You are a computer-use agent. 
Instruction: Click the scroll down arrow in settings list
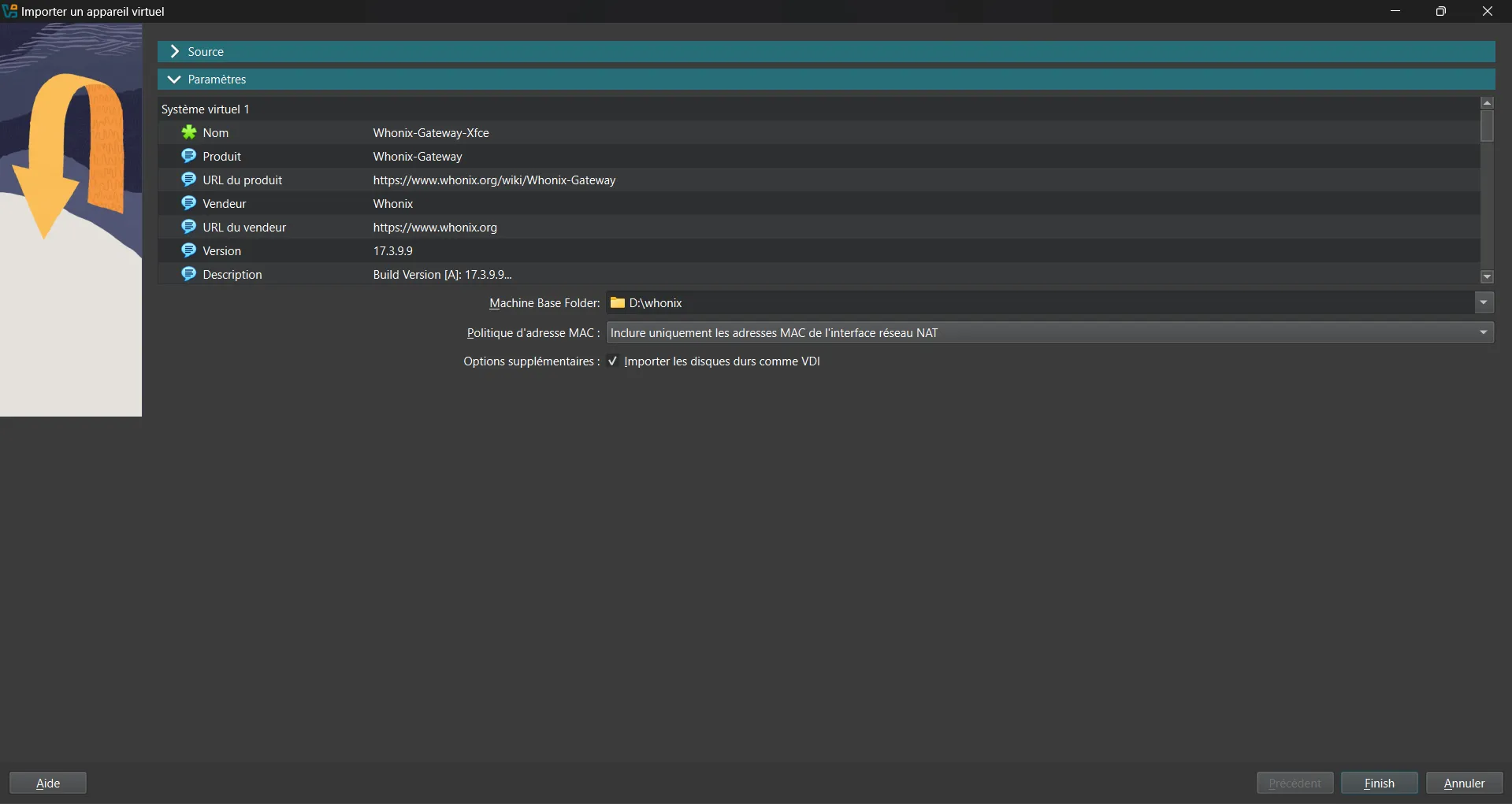(1487, 277)
